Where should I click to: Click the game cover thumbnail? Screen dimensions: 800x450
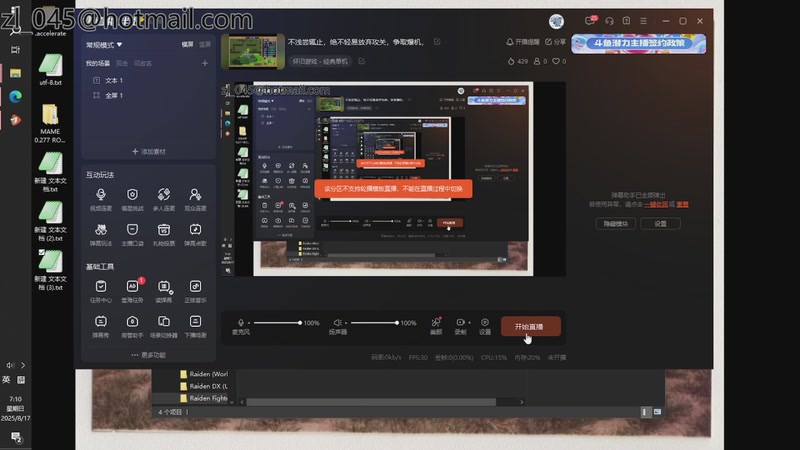[x=253, y=52]
